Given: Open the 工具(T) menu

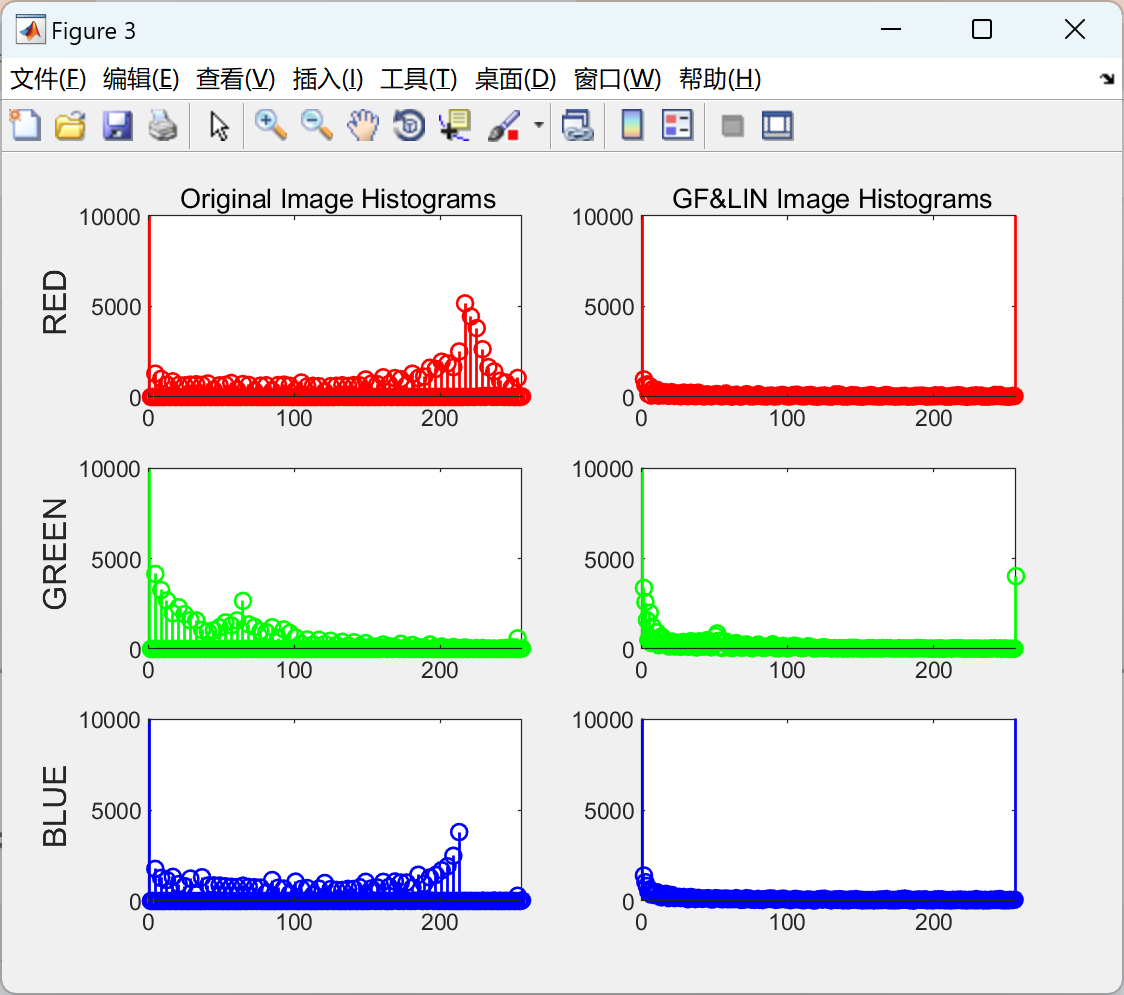Looking at the screenshot, I should [419, 79].
